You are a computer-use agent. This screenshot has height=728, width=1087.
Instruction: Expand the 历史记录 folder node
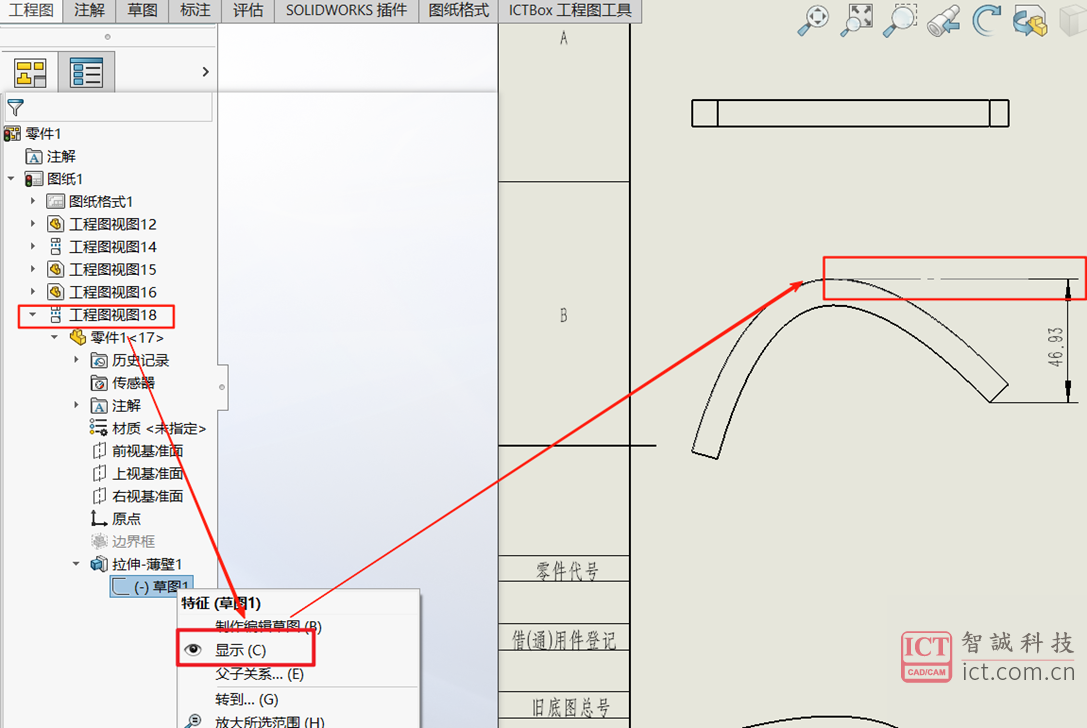[x=77, y=360]
